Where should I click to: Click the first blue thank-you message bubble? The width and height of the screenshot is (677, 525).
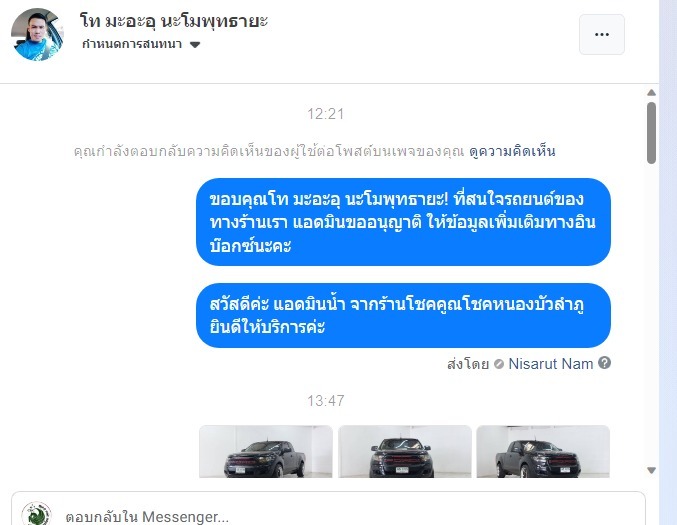pos(403,222)
